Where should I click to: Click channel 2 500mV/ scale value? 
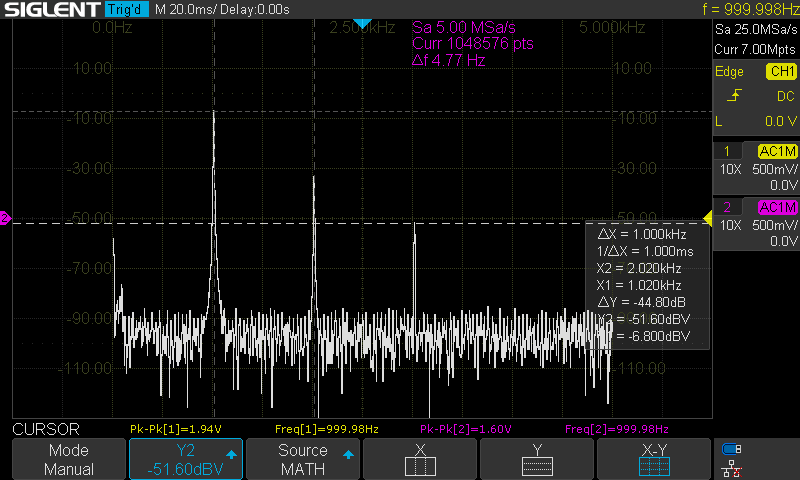pyautogui.click(x=774, y=225)
